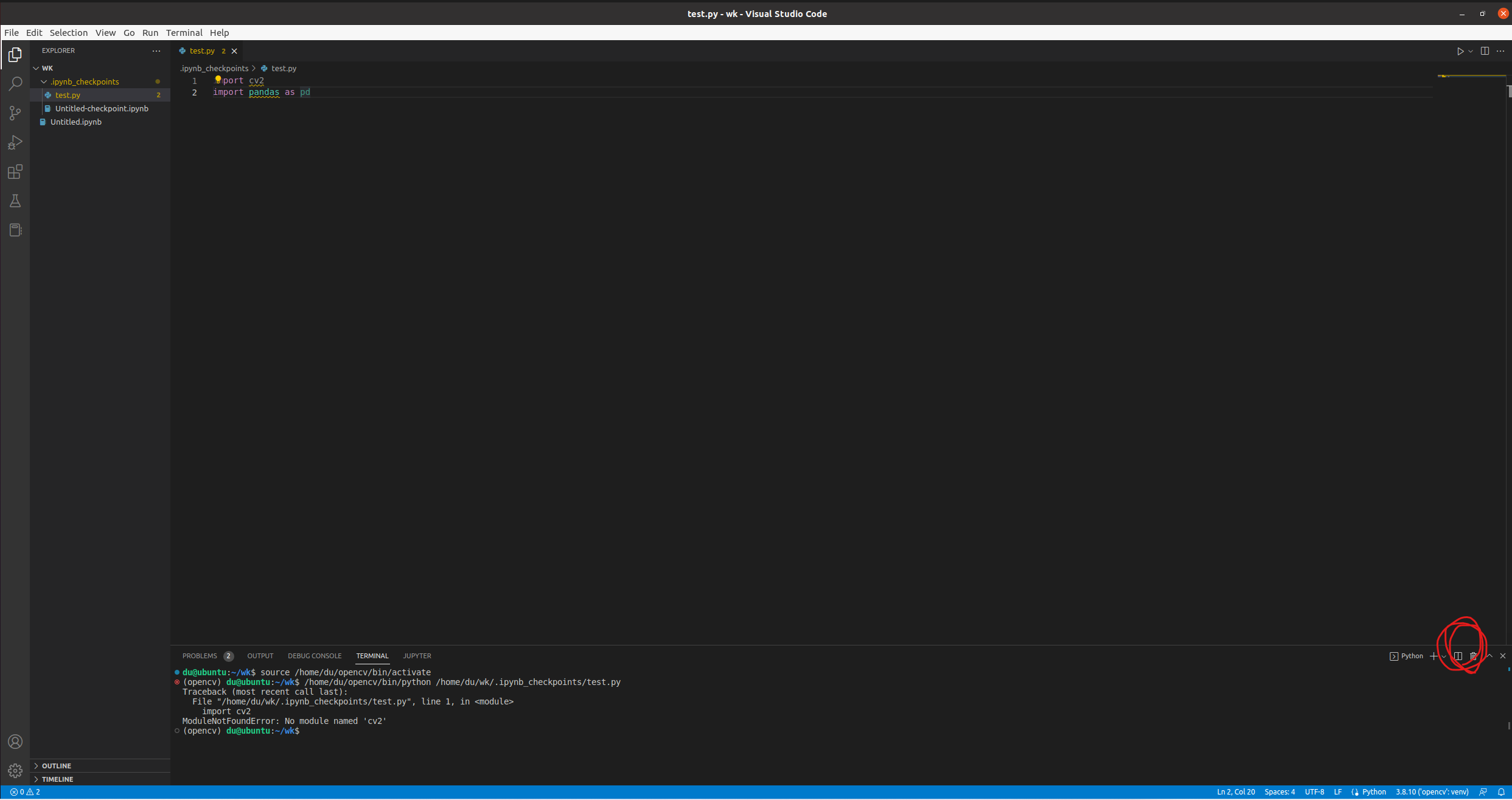Split the editor to the right
This screenshot has width=1512, height=800.
click(x=1485, y=51)
